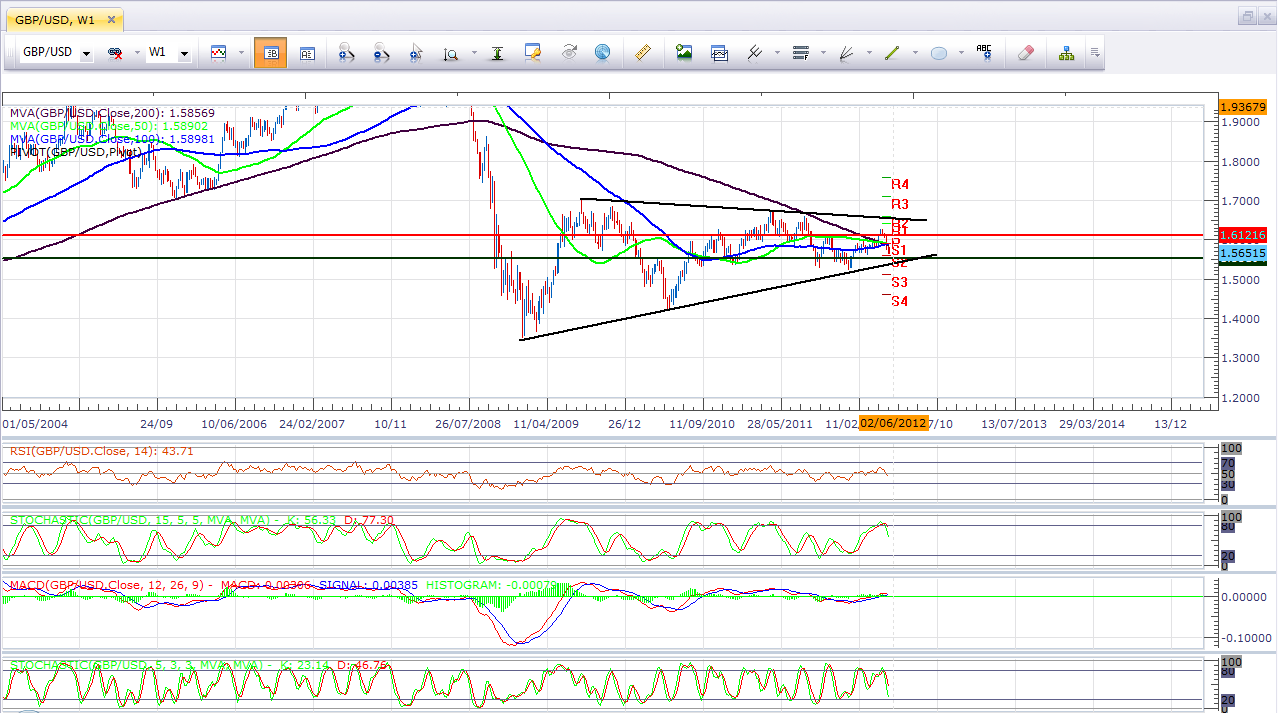Select the Gann fan lines tool
The height and width of the screenshot is (713, 1278).
[846, 53]
